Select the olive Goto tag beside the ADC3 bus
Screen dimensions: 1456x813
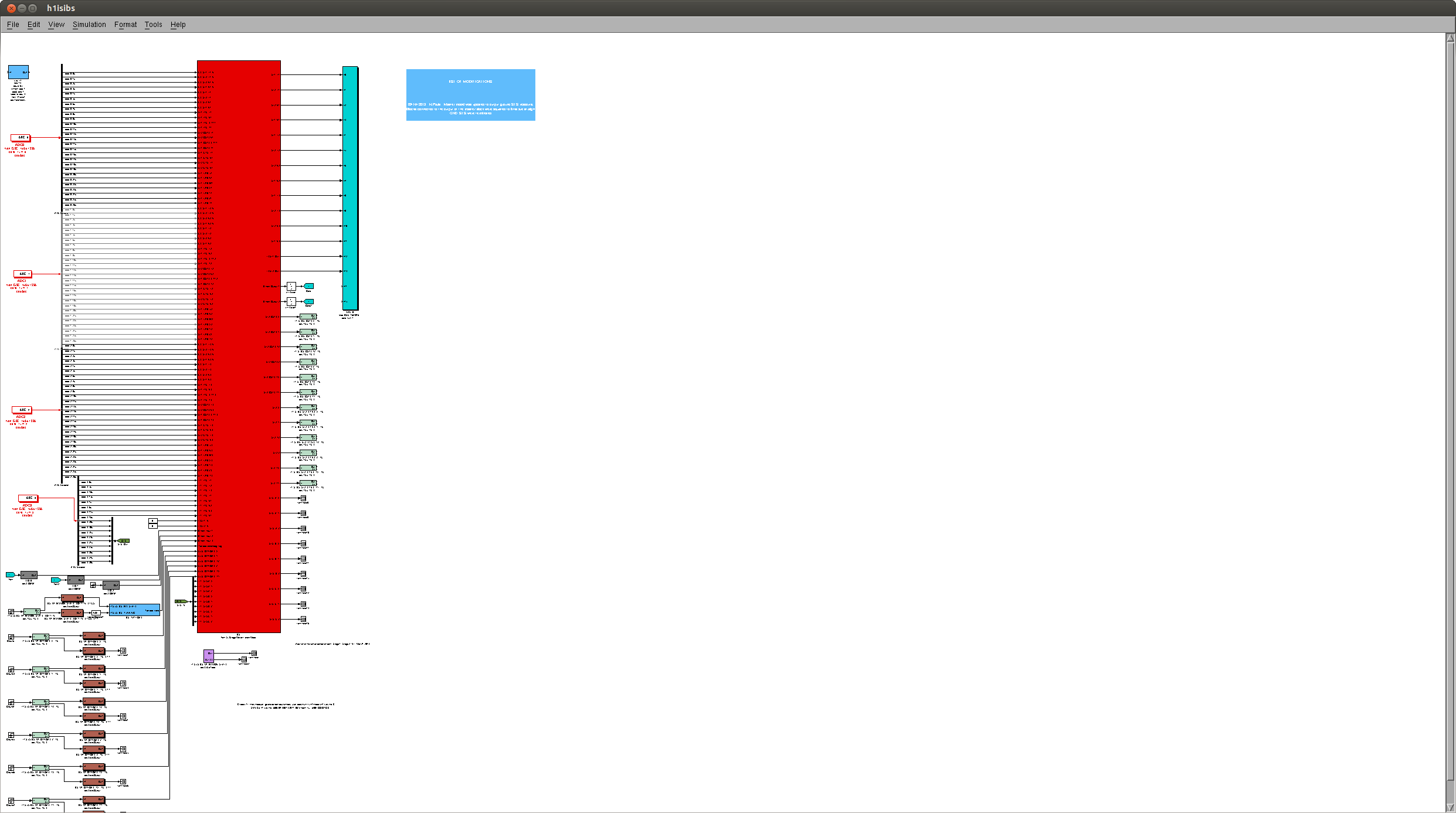(x=123, y=540)
